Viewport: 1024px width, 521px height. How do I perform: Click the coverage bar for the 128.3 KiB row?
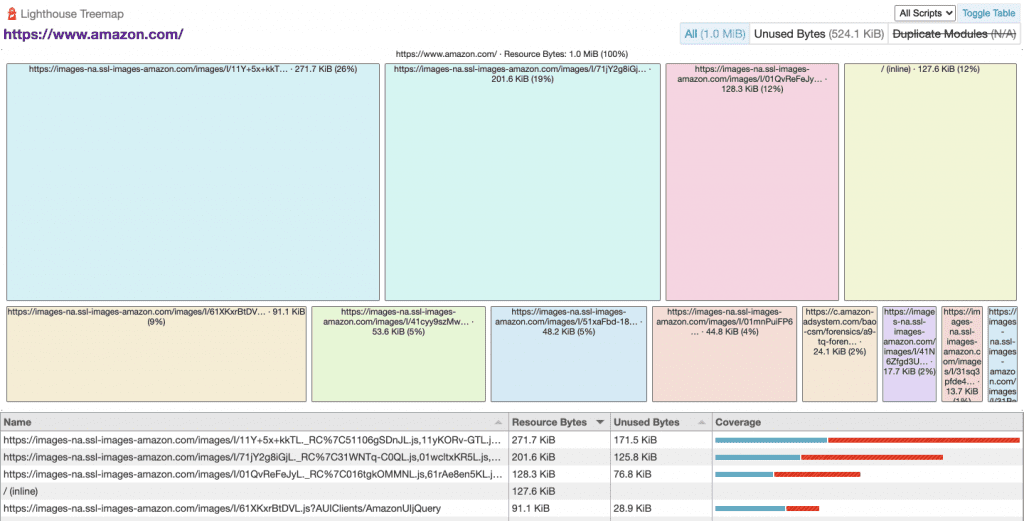pyautogui.click(x=788, y=474)
